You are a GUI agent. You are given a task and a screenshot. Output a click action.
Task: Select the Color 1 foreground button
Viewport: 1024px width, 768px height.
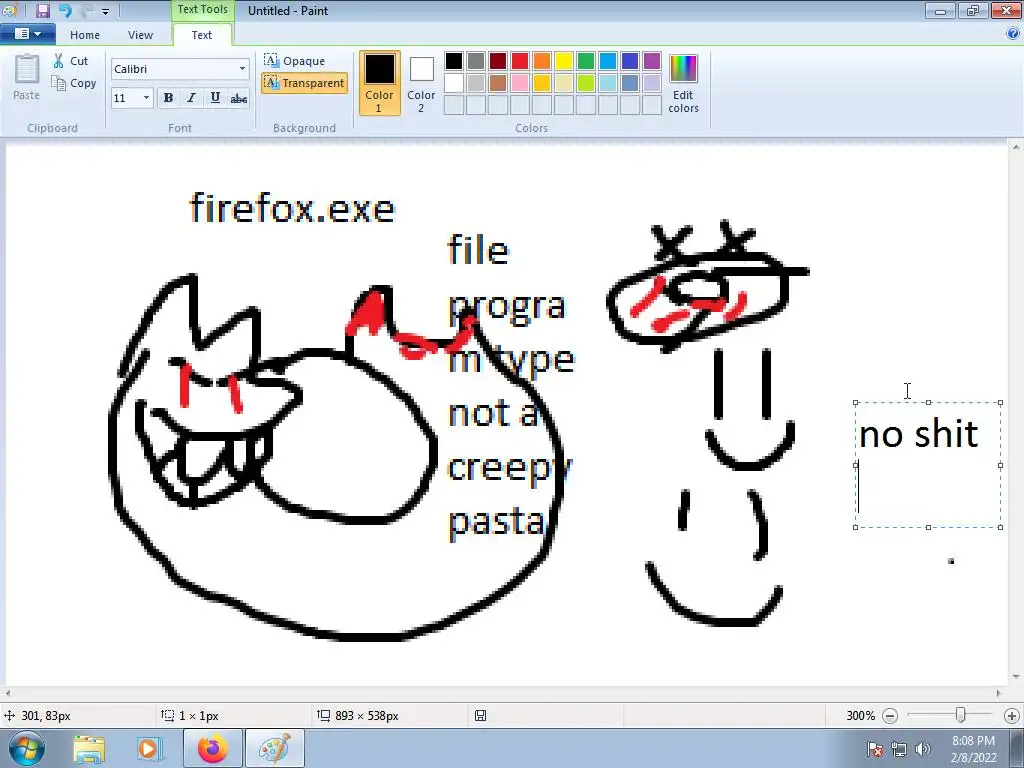(x=379, y=83)
